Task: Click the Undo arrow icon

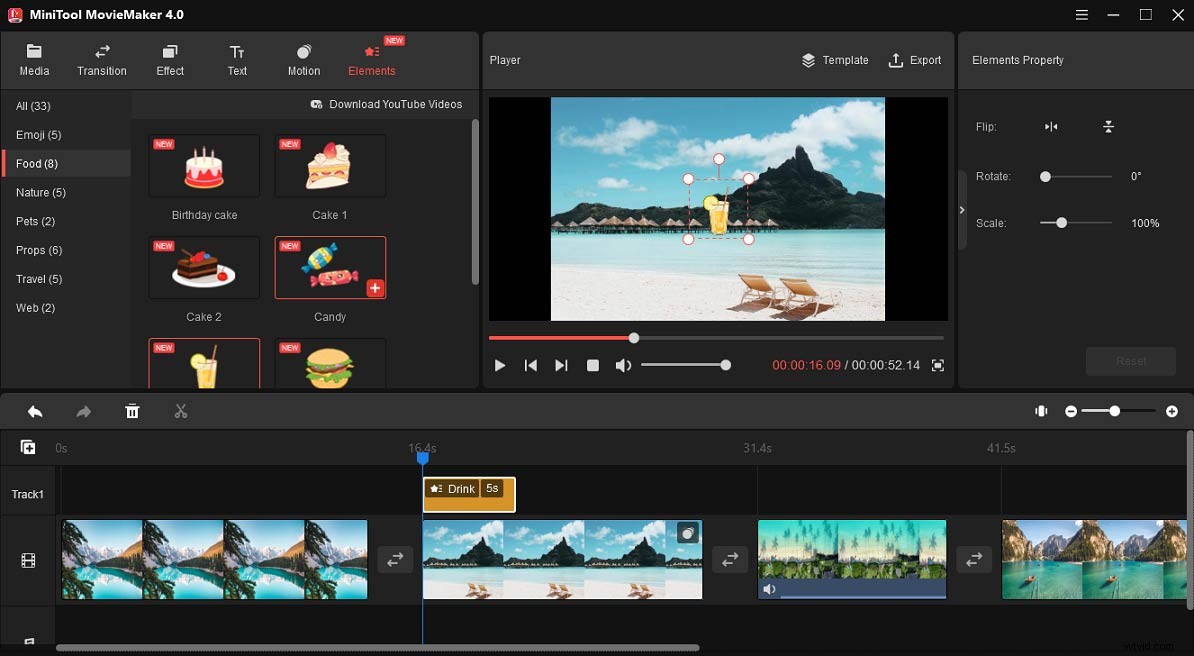Action: [35, 411]
